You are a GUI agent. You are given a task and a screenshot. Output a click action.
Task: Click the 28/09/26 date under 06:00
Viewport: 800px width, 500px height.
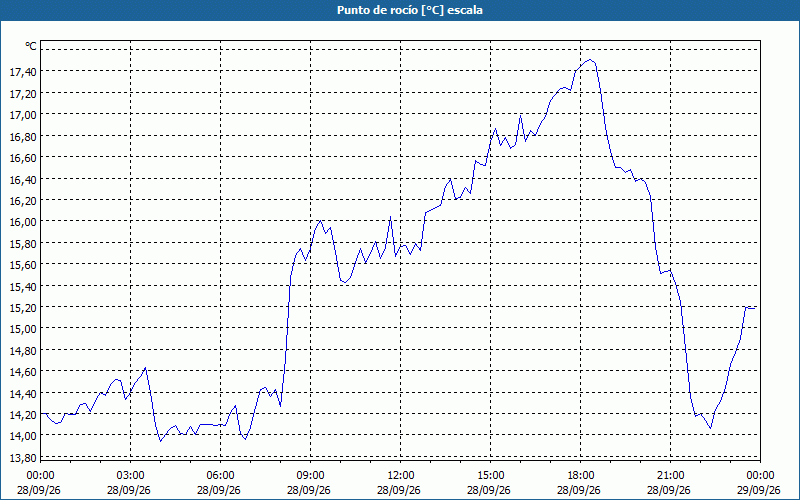[x=219, y=490]
